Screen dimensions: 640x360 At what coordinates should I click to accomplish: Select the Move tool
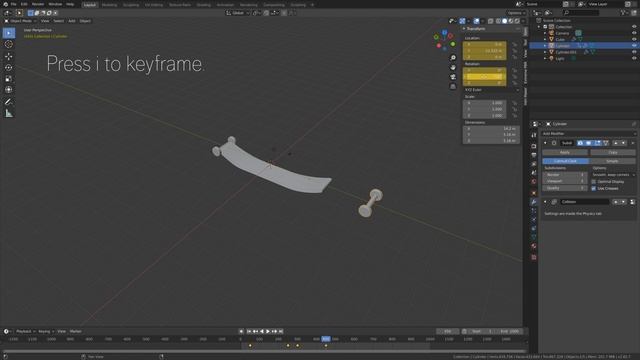(9, 56)
